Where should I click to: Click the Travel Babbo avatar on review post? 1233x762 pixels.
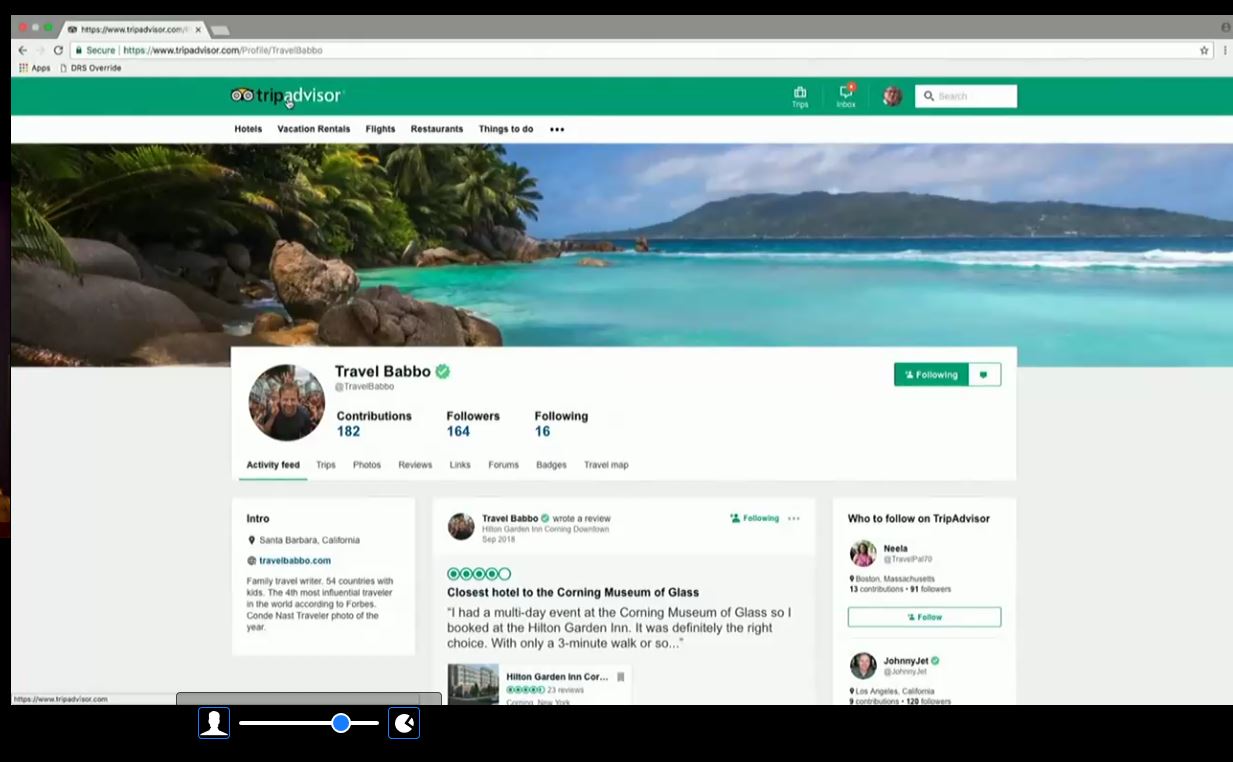(x=461, y=526)
